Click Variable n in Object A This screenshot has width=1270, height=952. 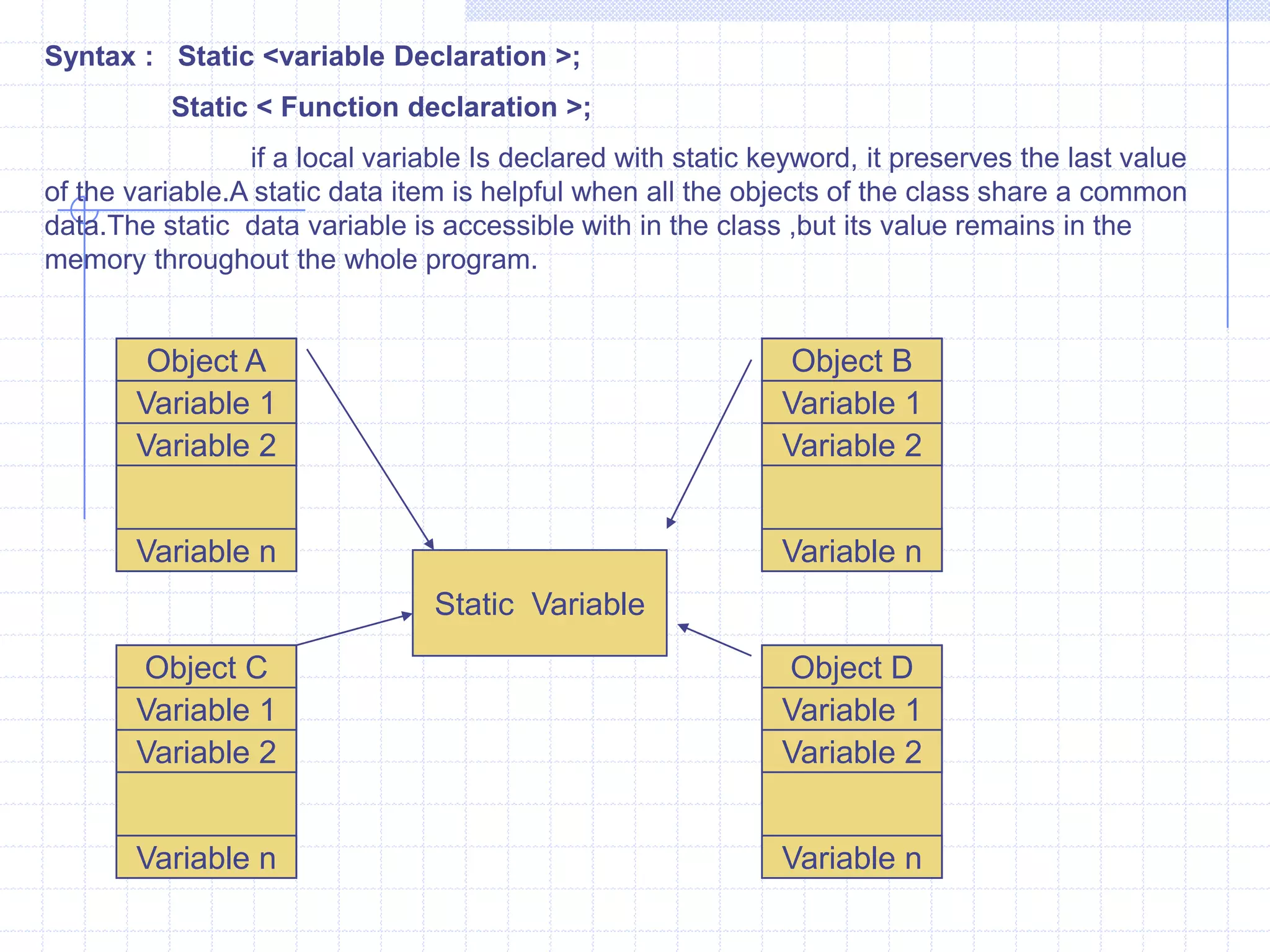coord(206,550)
